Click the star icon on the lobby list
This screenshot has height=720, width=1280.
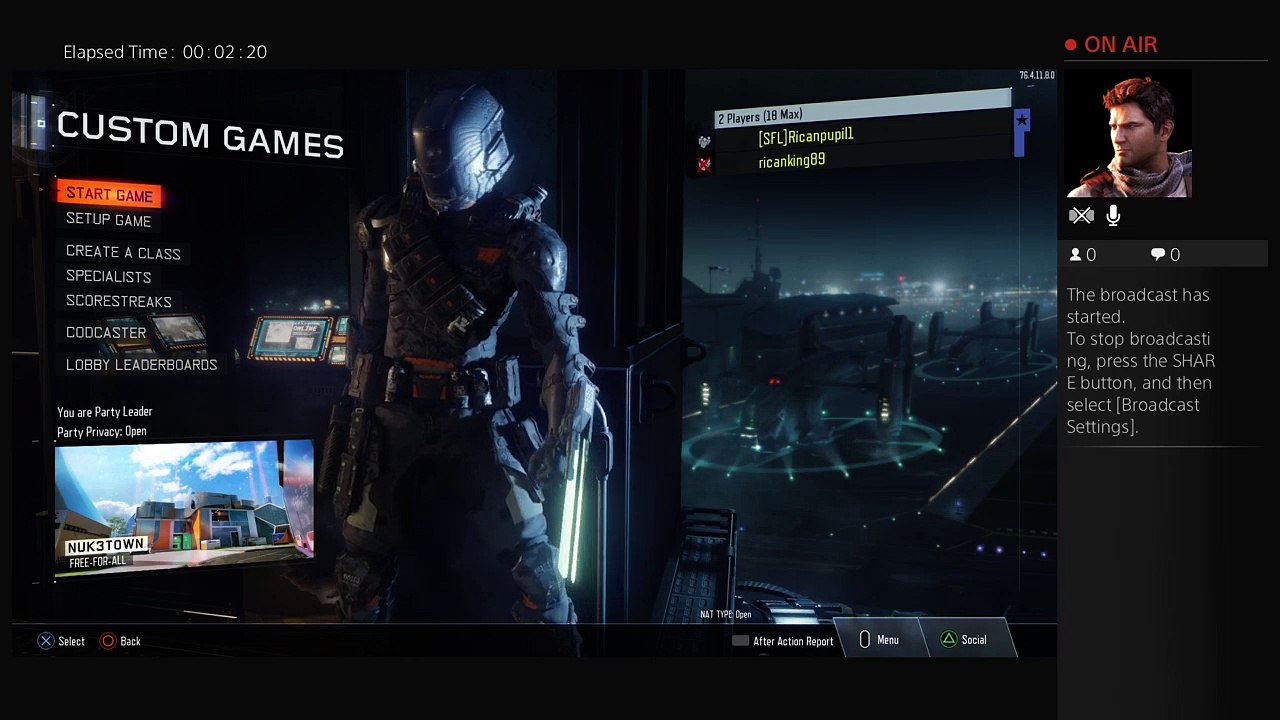(x=1021, y=120)
